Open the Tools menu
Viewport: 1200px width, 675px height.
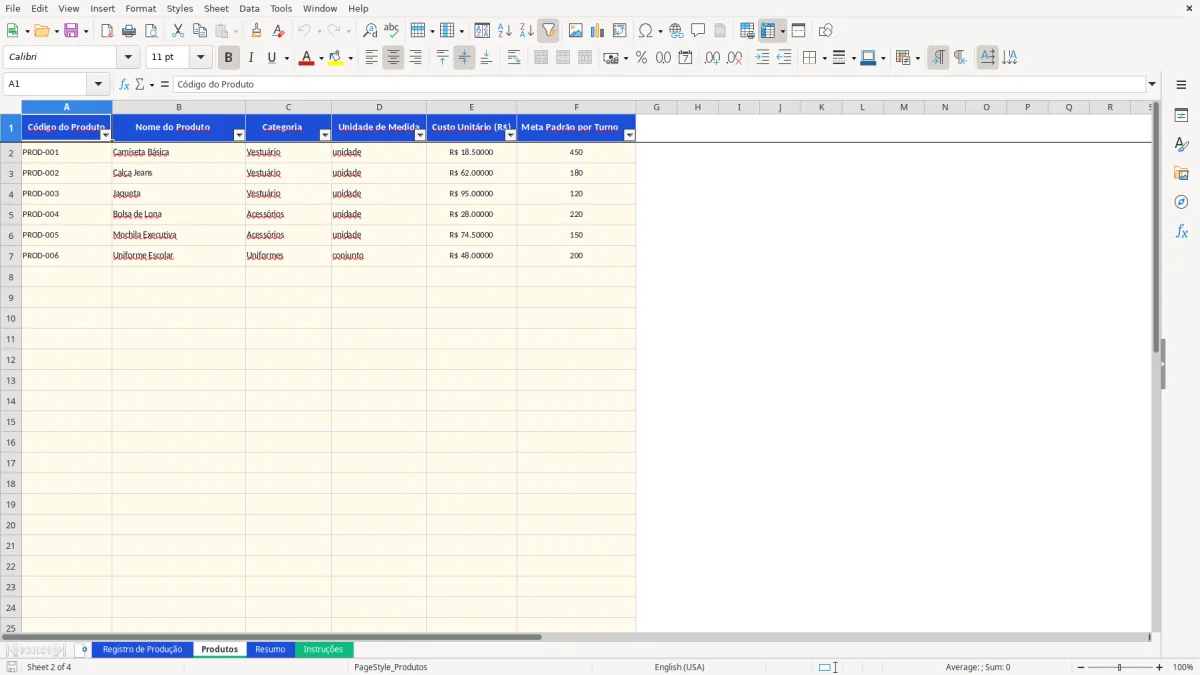click(x=281, y=8)
